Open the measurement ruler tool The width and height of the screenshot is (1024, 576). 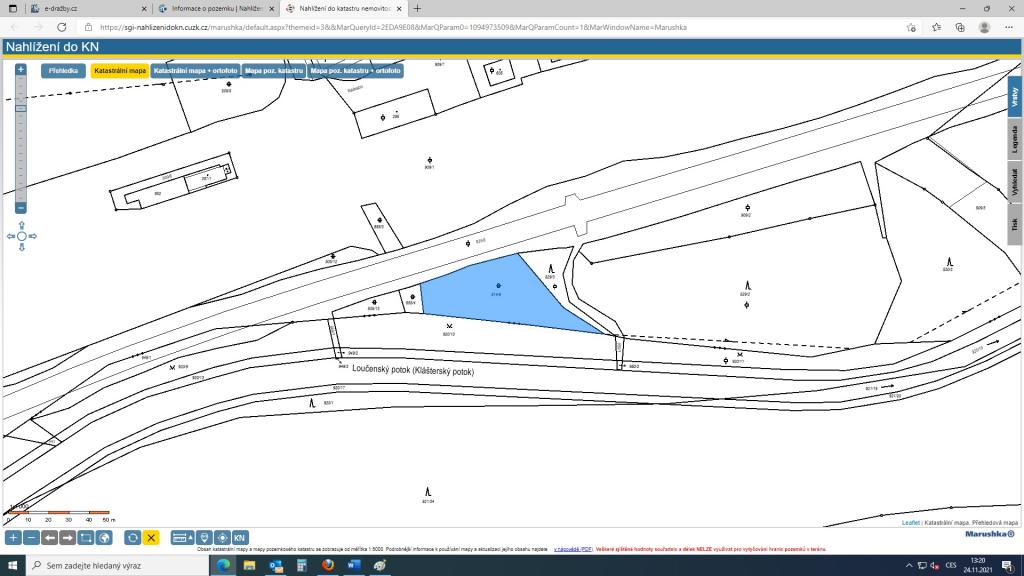182,537
